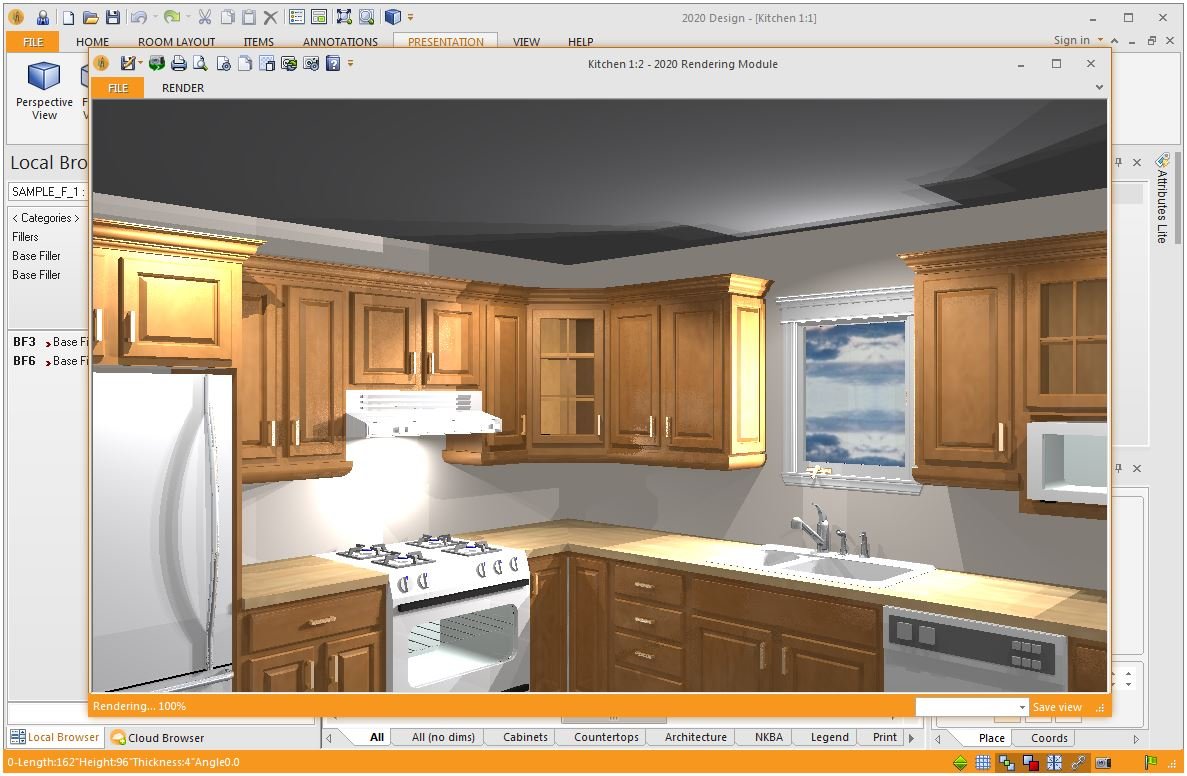This screenshot has width=1187, height=776.
Task: Click the Delete X icon
Action: pyautogui.click(x=270, y=17)
